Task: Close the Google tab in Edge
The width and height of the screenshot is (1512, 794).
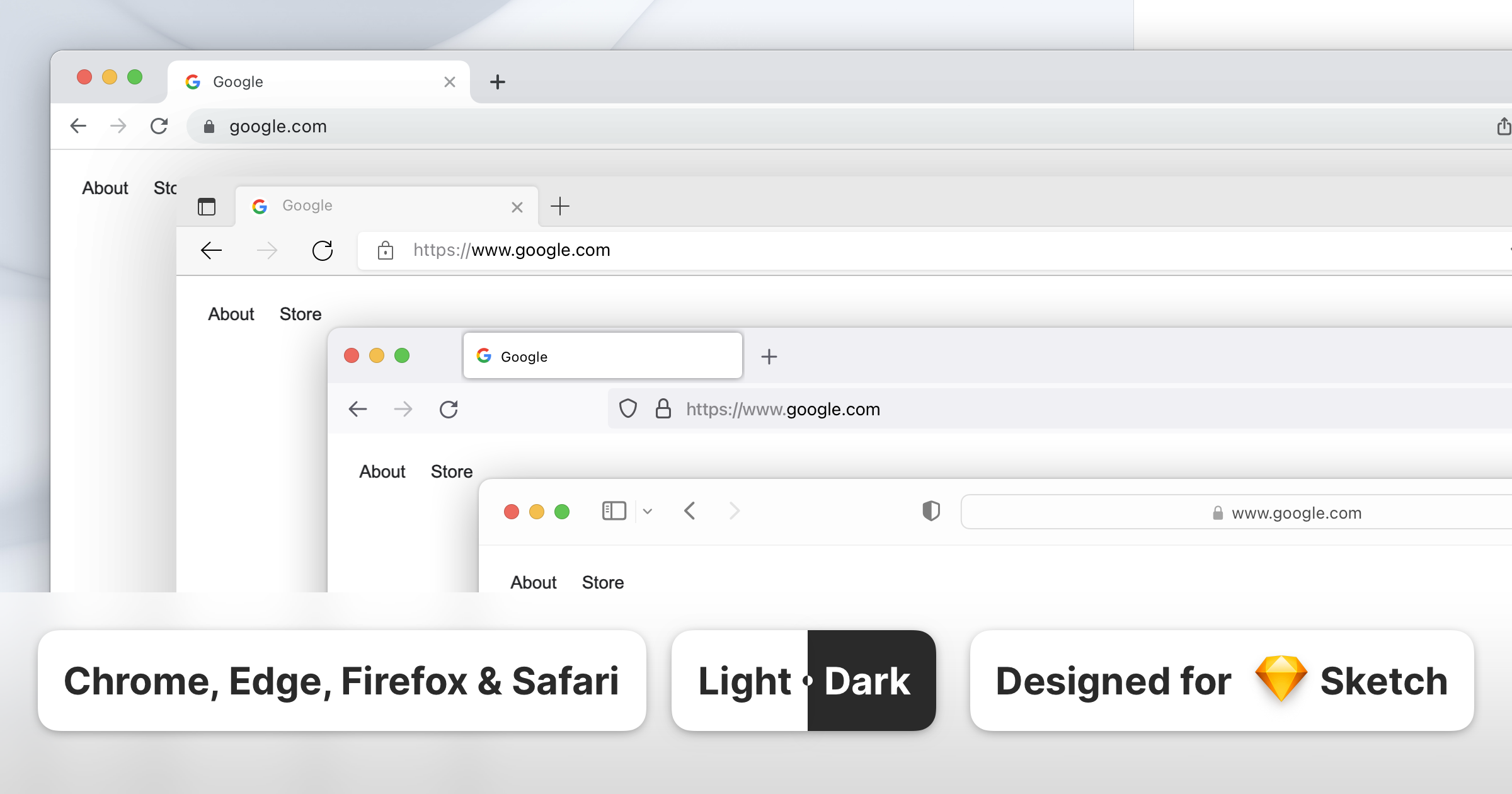Action: (517, 207)
